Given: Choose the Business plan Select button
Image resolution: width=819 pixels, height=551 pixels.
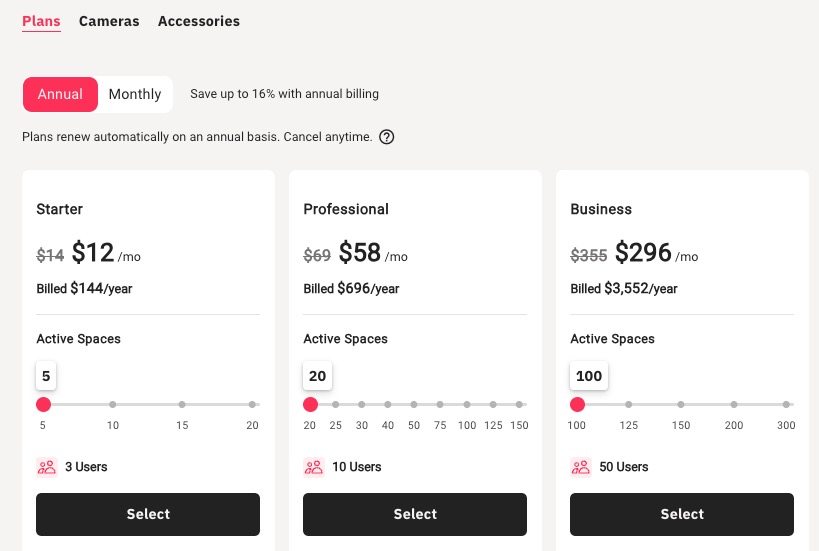Looking at the screenshot, I should click(682, 514).
